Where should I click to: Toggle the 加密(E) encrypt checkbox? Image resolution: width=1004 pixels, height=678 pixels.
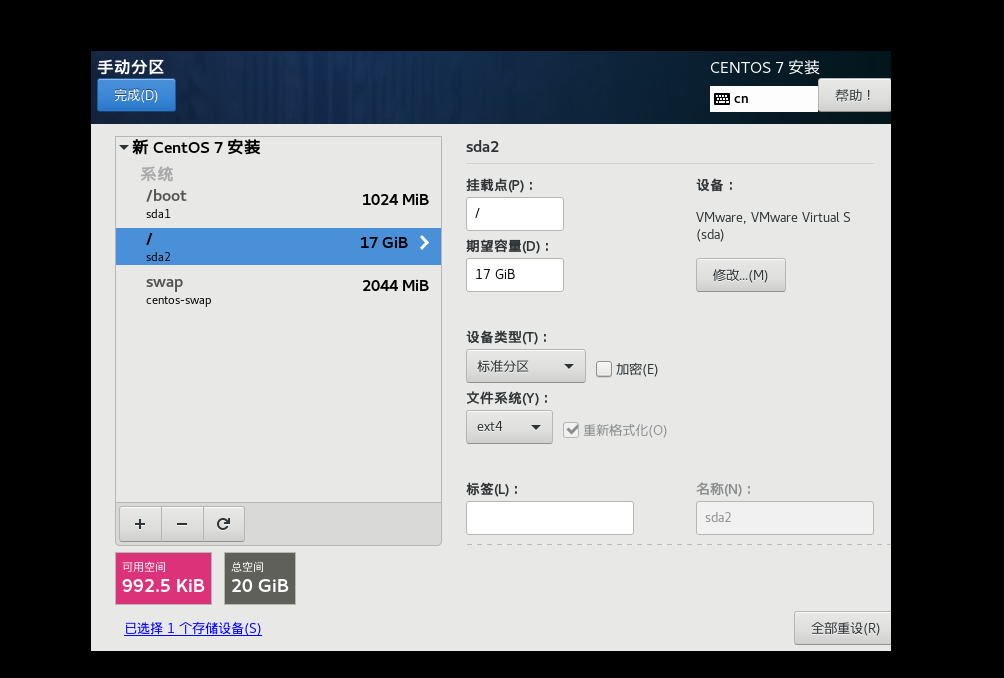tap(603, 369)
